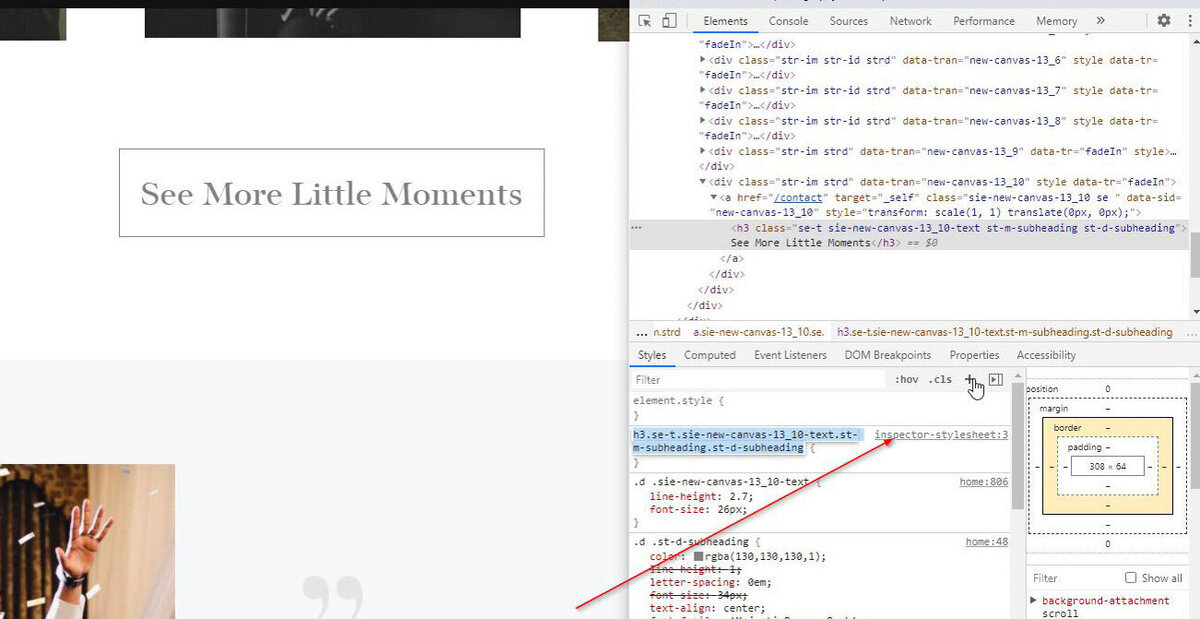Open the Console tab
The width and height of the screenshot is (1200, 619).
click(789, 21)
